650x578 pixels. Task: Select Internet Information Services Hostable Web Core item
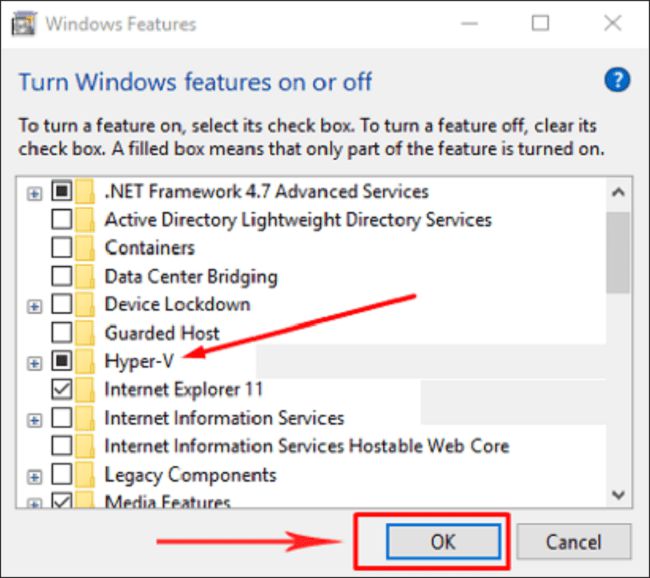[307, 446]
